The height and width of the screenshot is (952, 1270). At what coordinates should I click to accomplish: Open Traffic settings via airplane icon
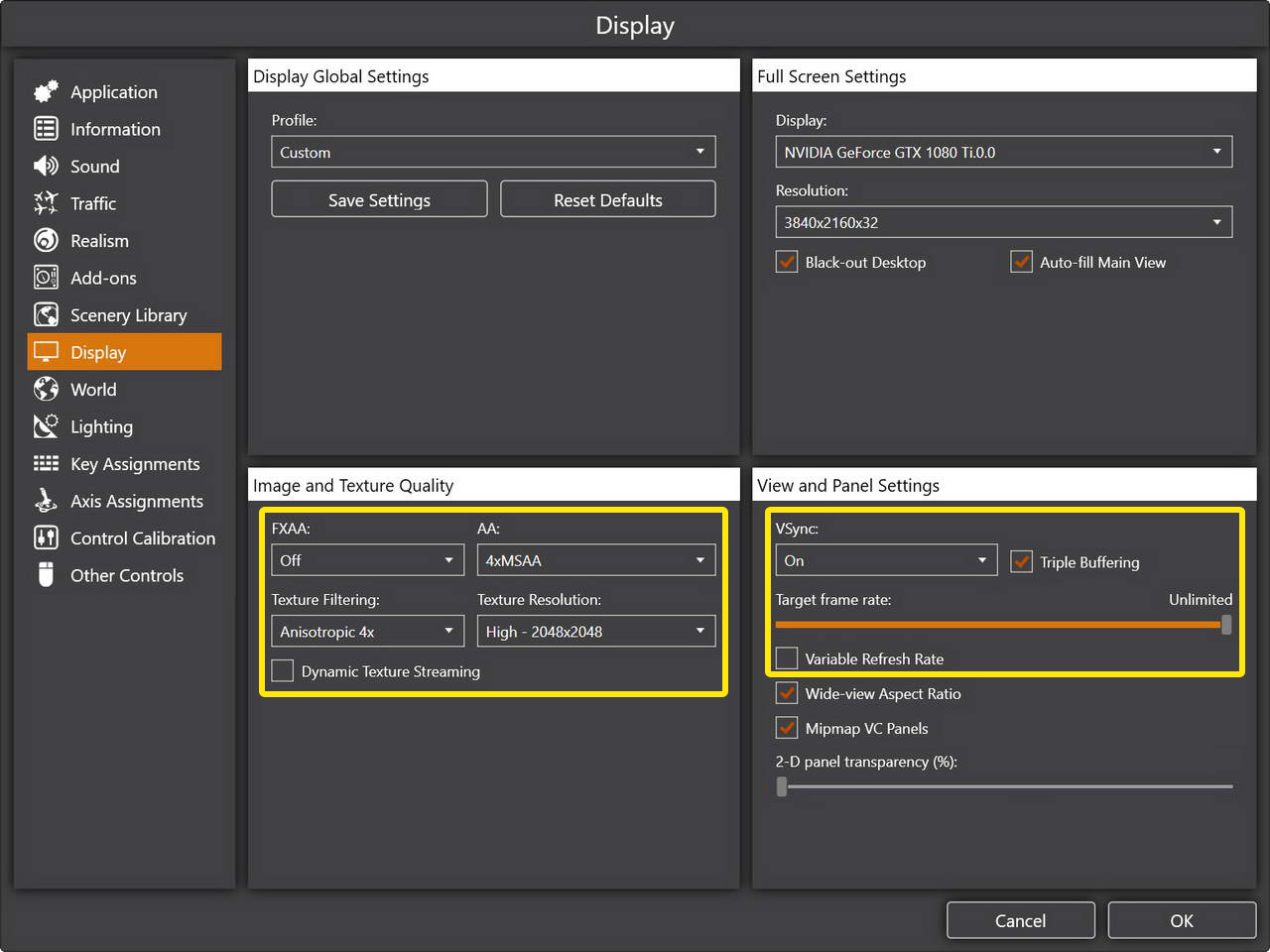click(x=46, y=203)
